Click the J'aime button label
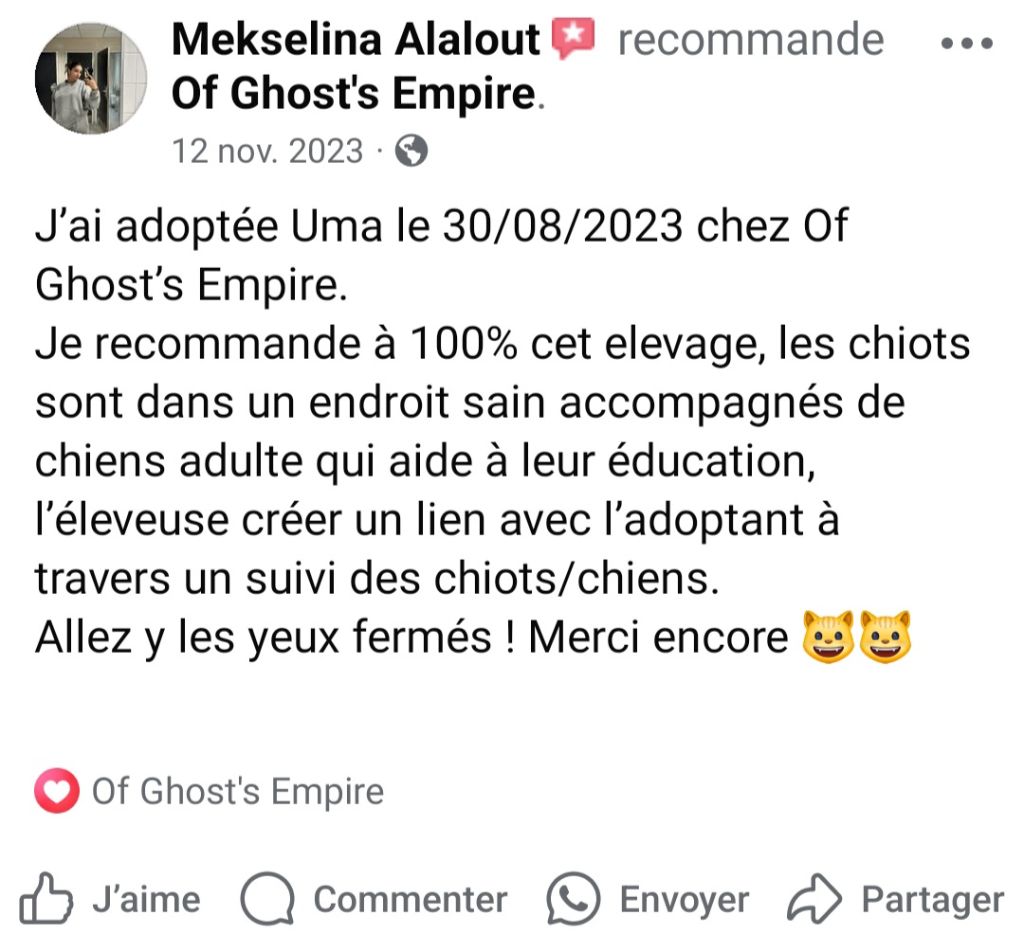 point(146,899)
